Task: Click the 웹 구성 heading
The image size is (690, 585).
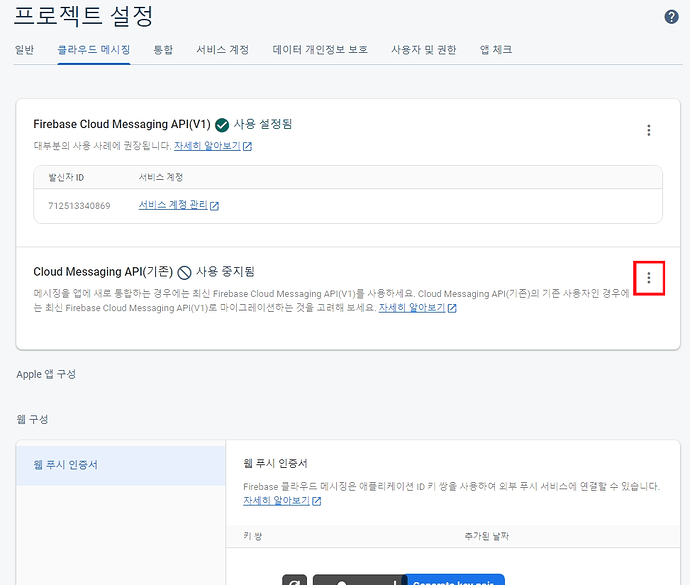Action: [32, 419]
